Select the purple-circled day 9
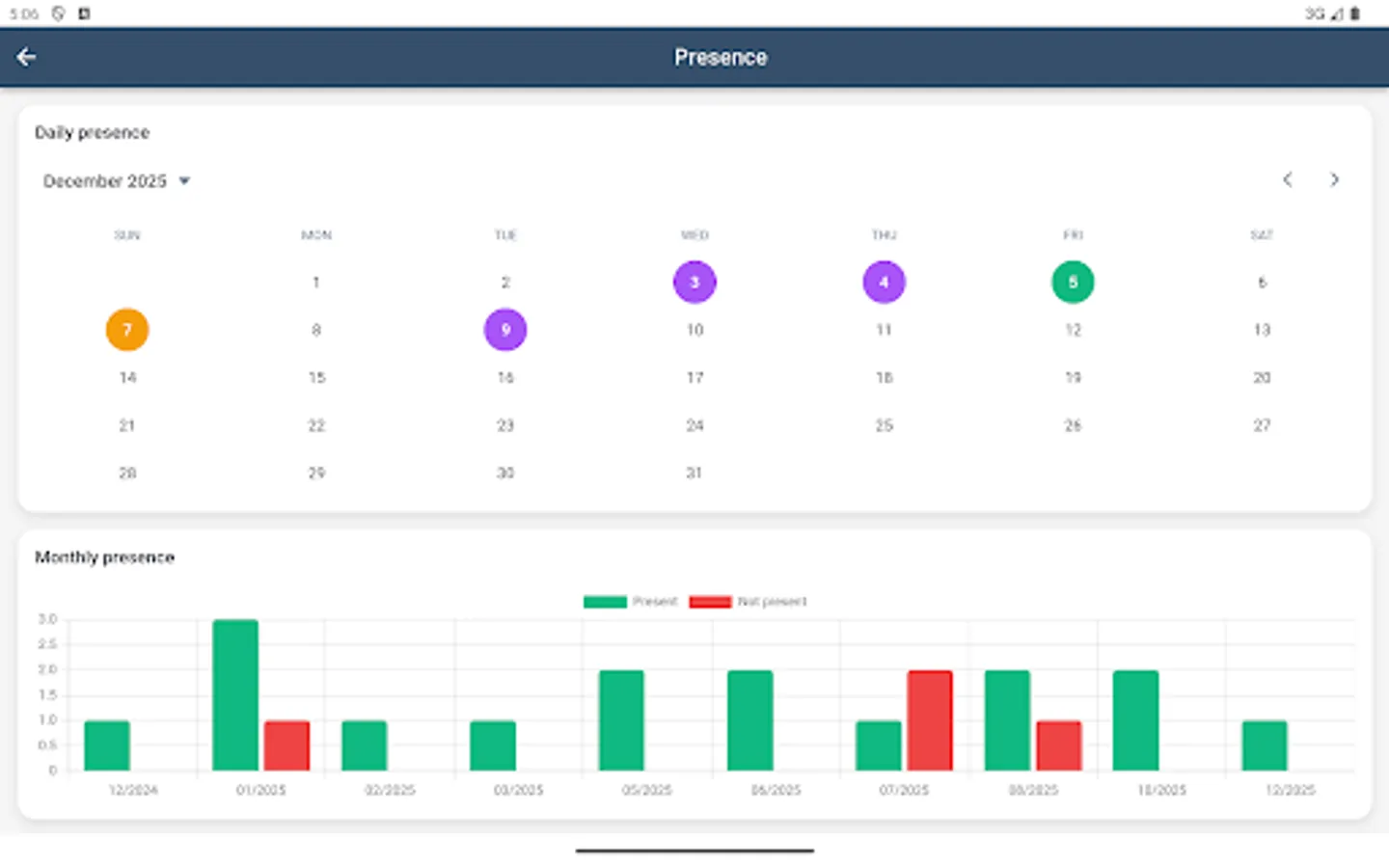The width and height of the screenshot is (1389, 868). pyautogui.click(x=505, y=330)
